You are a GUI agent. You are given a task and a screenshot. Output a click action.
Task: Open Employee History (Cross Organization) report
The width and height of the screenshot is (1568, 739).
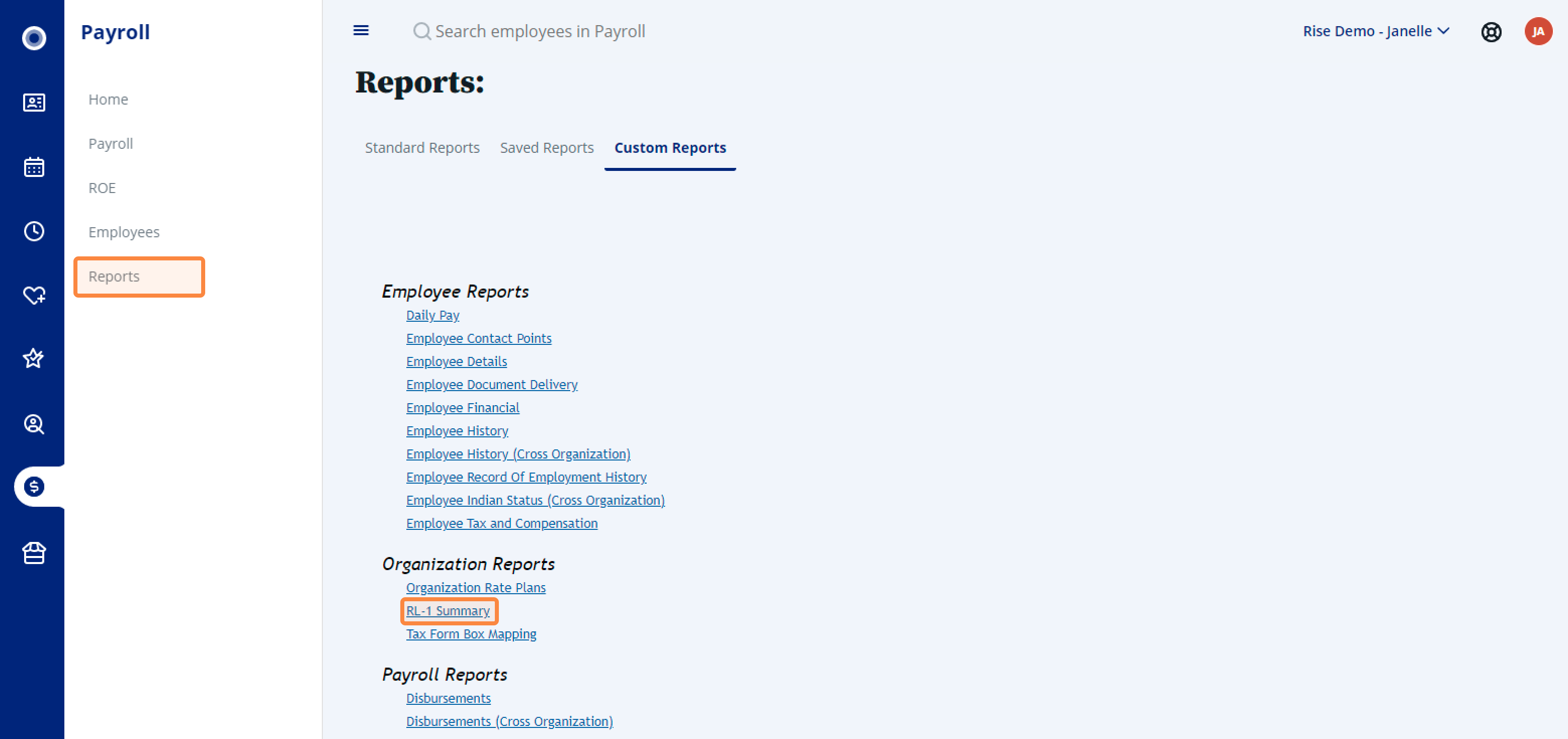[x=518, y=454]
